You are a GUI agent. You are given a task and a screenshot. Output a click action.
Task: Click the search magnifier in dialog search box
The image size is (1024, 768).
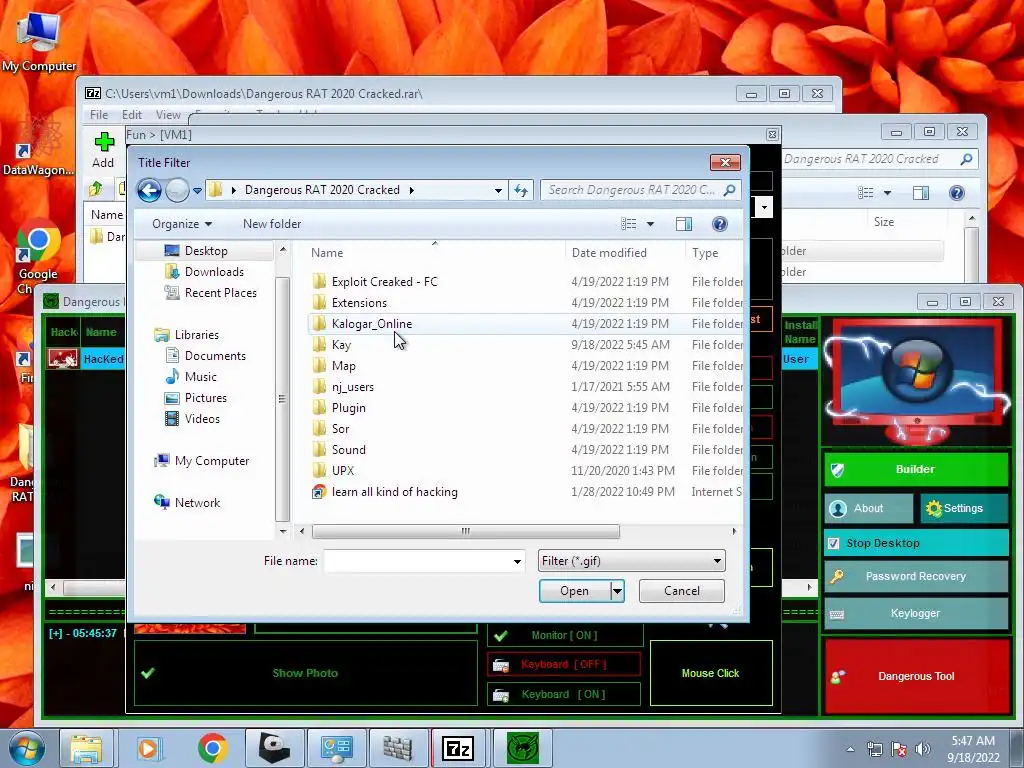click(729, 190)
